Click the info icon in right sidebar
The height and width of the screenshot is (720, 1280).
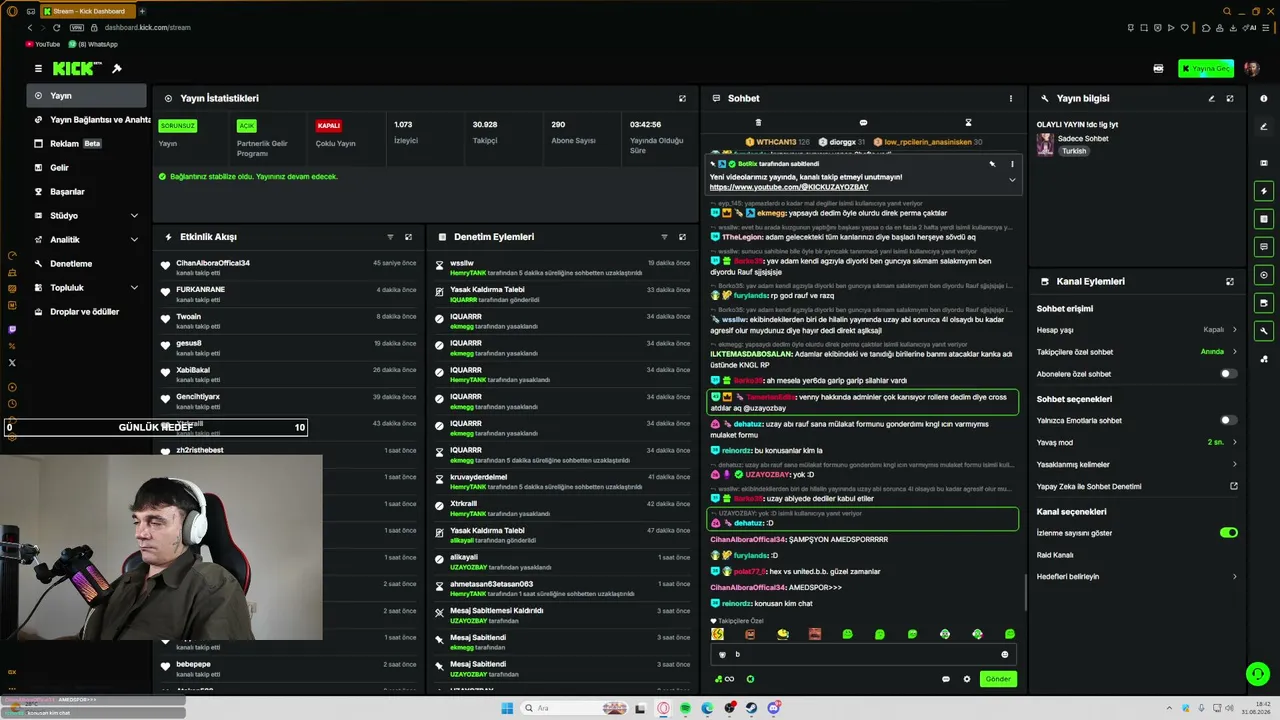[x=1264, y=99]
